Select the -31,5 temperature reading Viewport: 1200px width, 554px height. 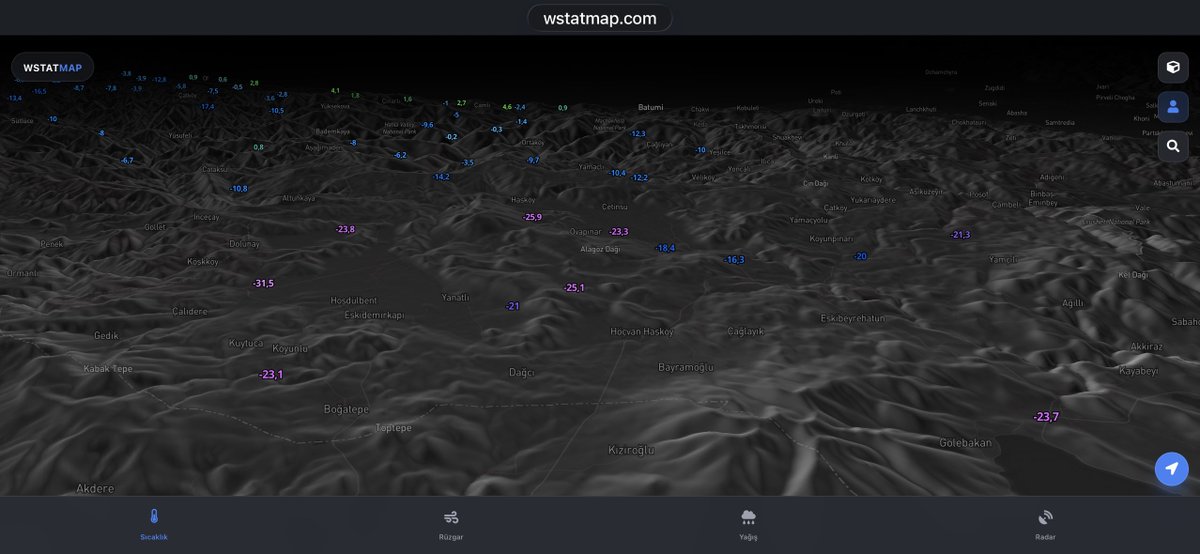[x=263, y=284]
